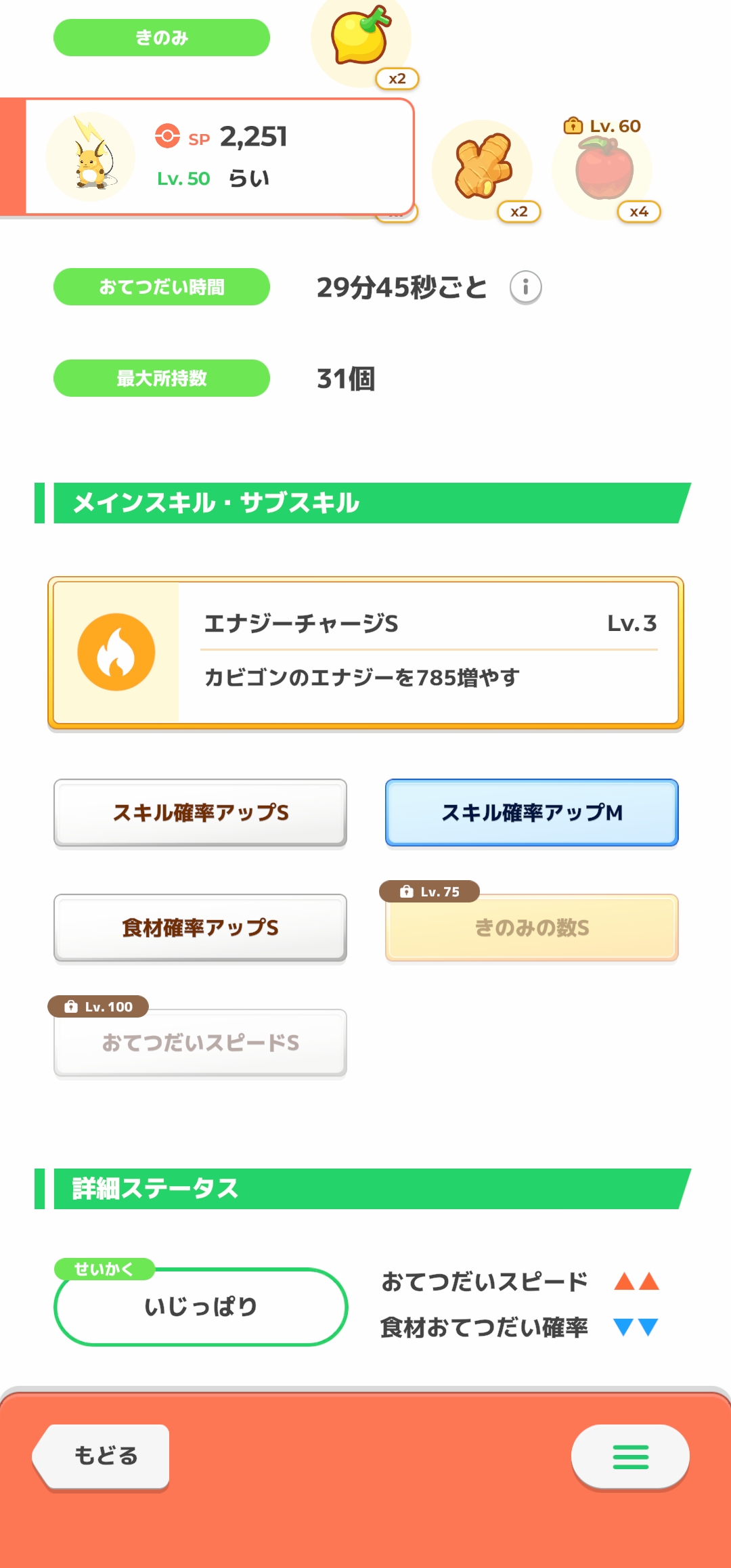
Task: Open the いじっぱり nature box
Action: [200, 1307]
